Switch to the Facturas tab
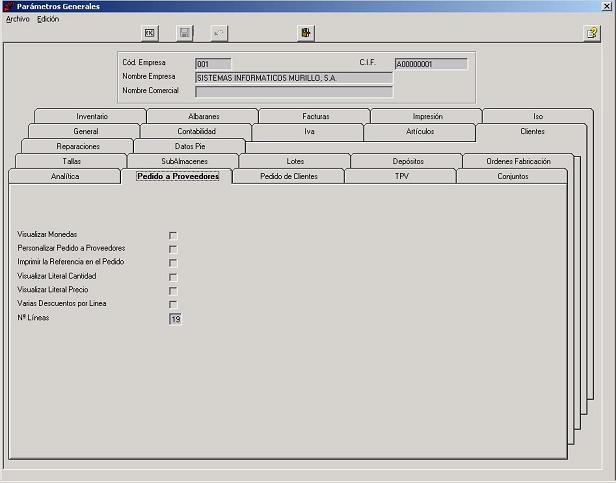The width and height of the screenshot is (616, 483). (x=315, y=116)
